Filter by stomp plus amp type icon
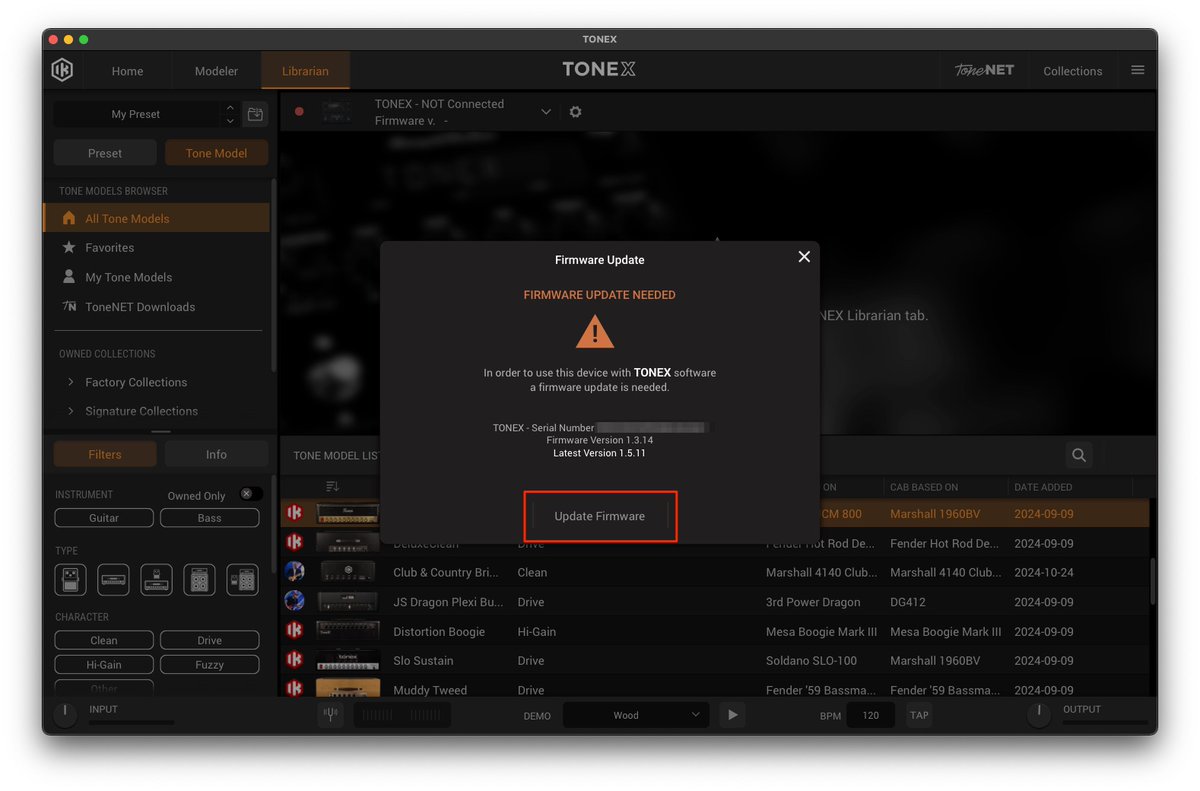The image size is (1200, 791). tap(156, 579)
